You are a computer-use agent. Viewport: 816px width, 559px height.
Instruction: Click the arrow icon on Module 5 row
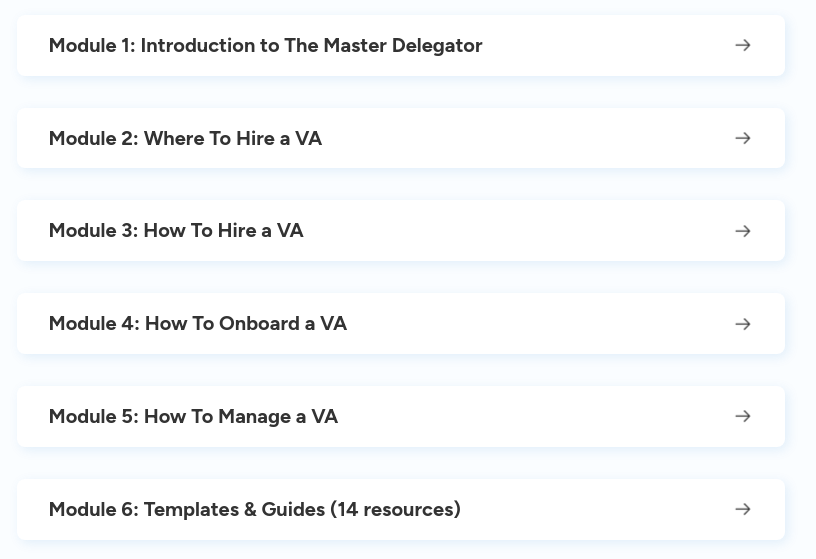[x=743, y=416]
